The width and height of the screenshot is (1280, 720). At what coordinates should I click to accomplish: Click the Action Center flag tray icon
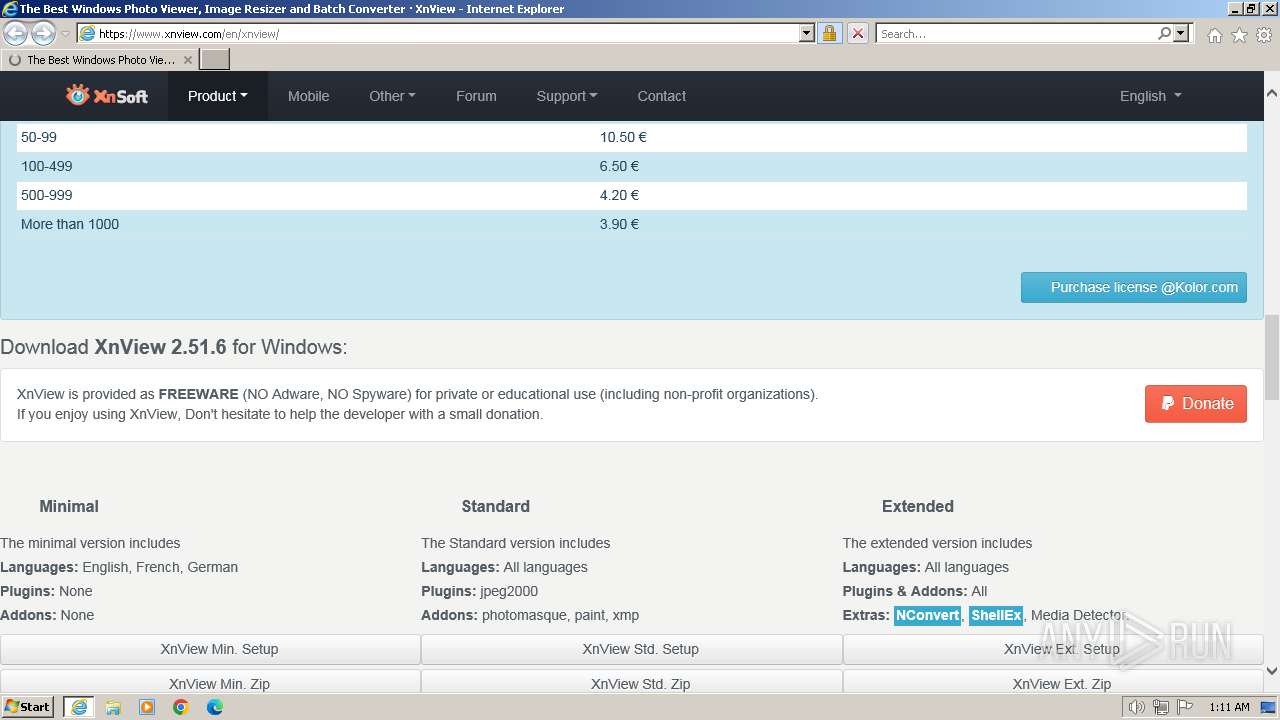tap(1184, 707)
